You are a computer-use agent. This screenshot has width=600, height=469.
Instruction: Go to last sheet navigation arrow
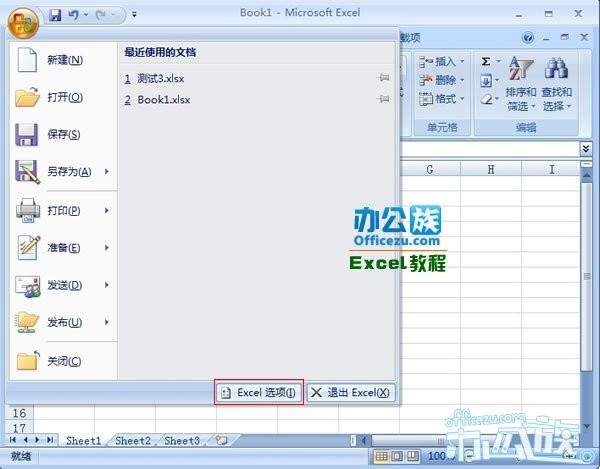click(x=50, y=440)
